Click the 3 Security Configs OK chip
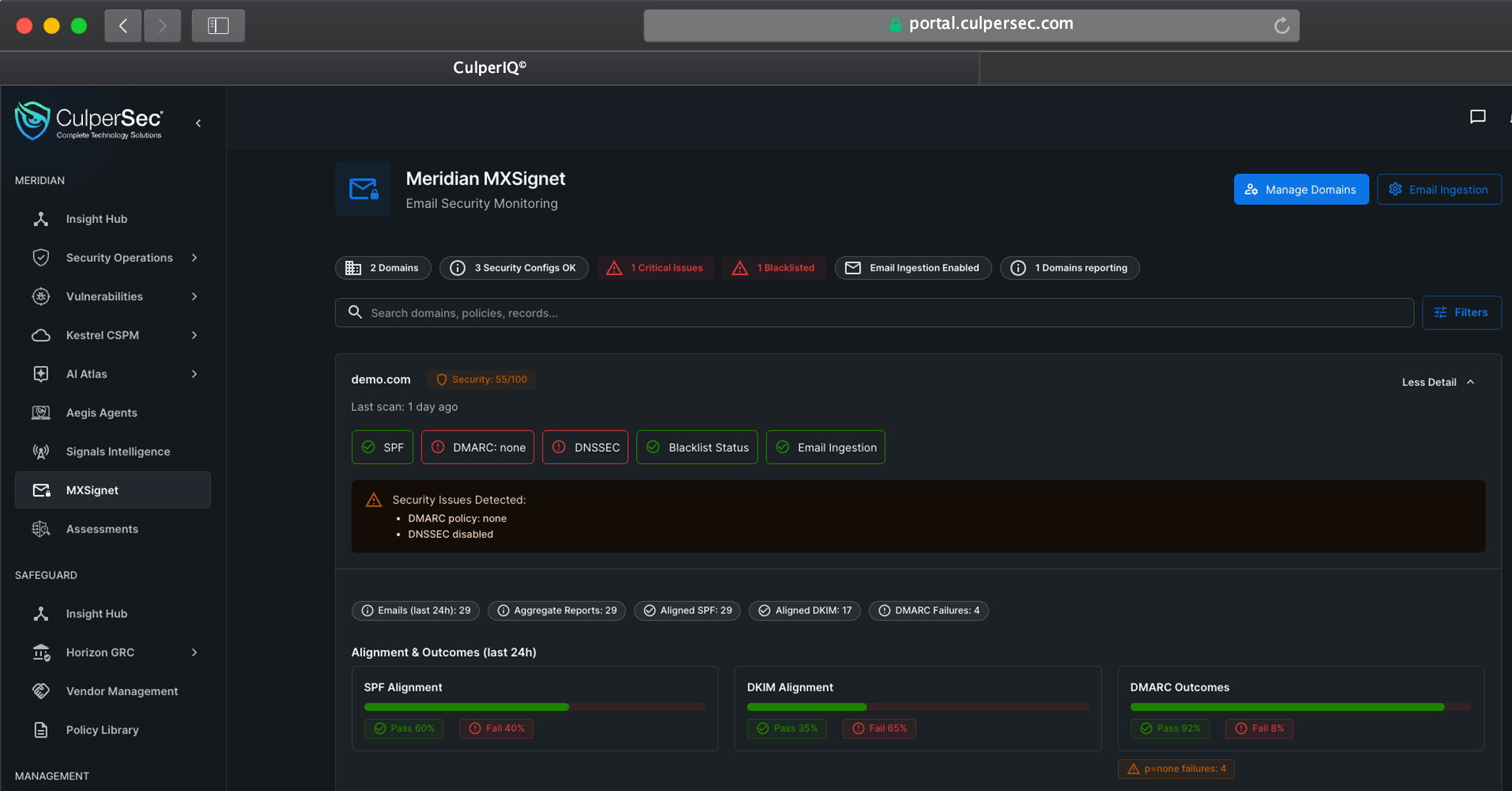 [x=514, y=268]
